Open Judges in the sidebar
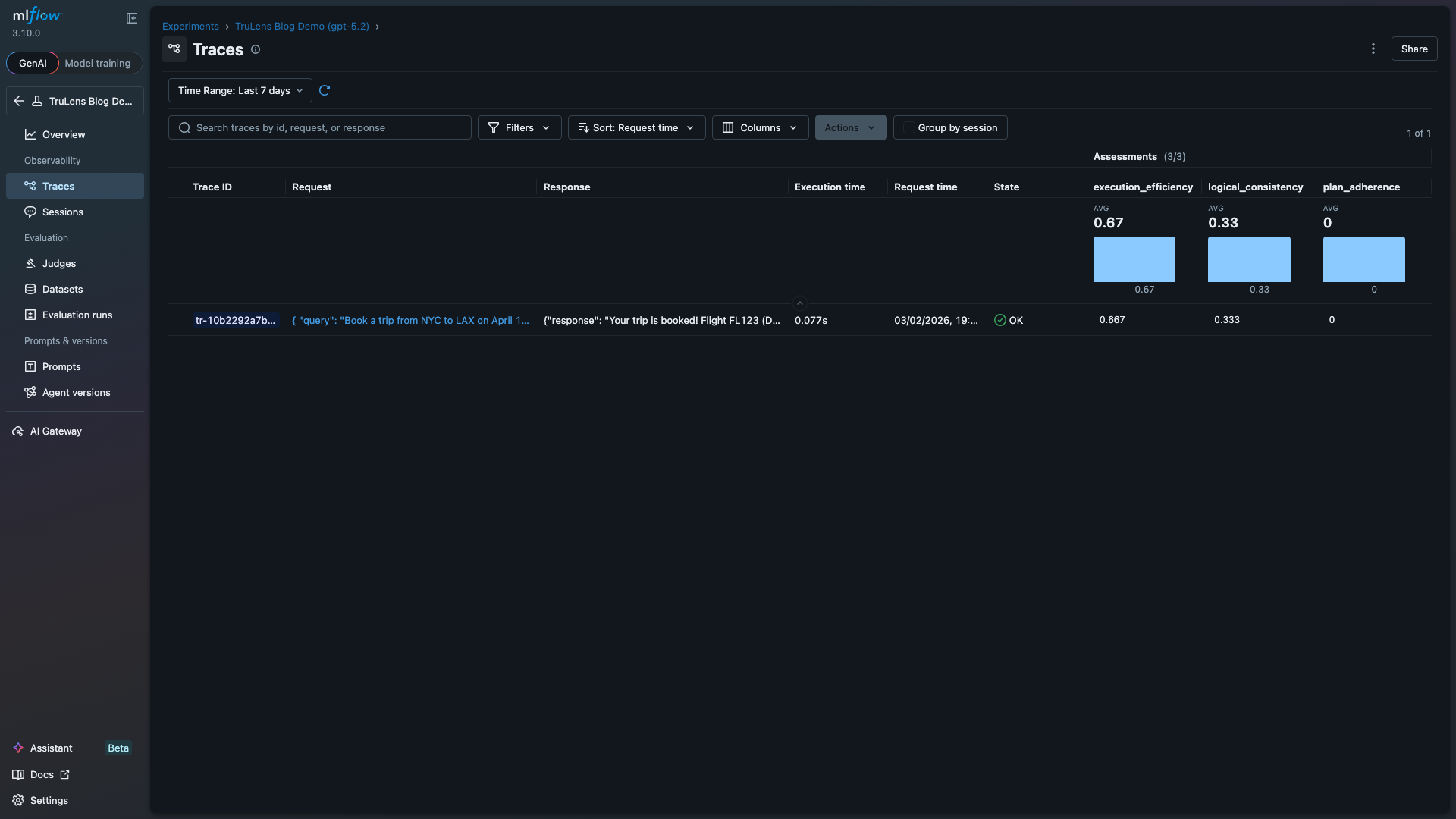The width and height of the screenshot is (1456, 819). pyautogui.click(x=59, y=263)
